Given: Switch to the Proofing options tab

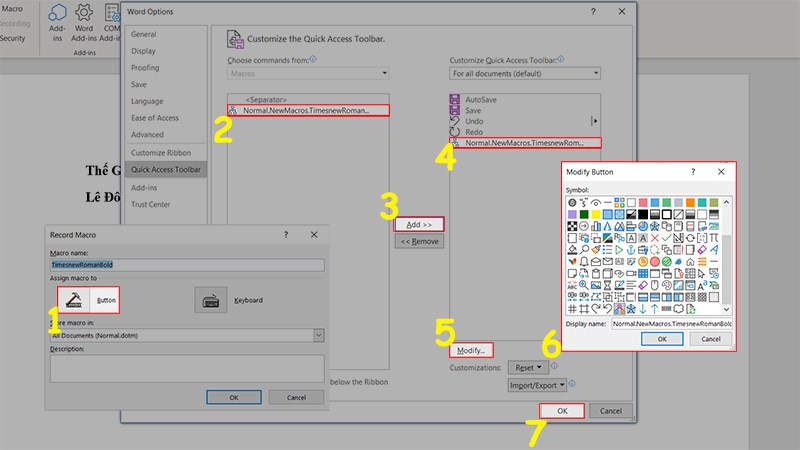Looking at the screenshot, I should click(x=145, y=68).
